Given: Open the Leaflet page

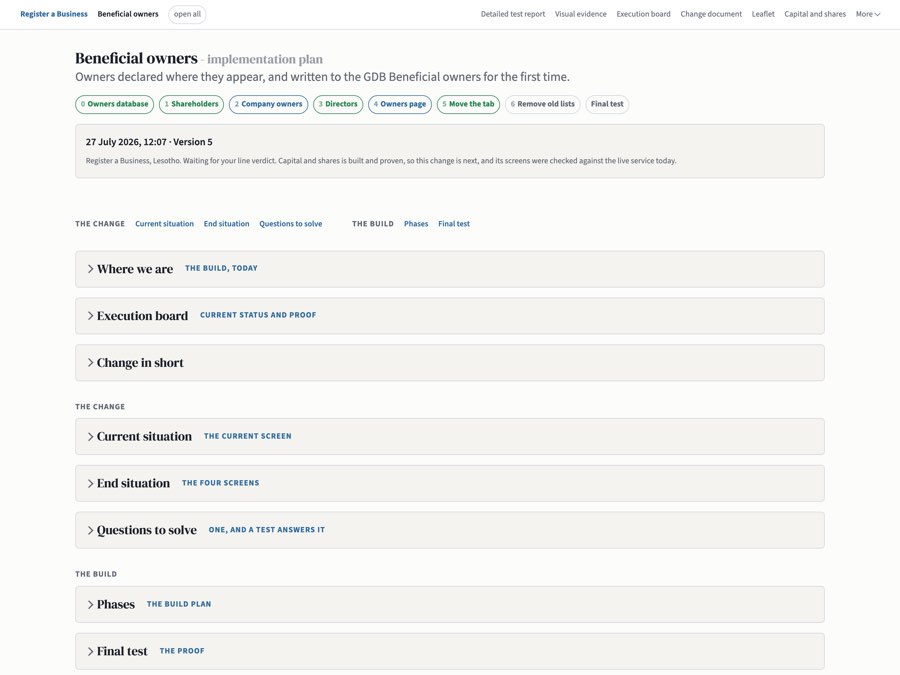Looking at the screenshot, I should point(763,14).
